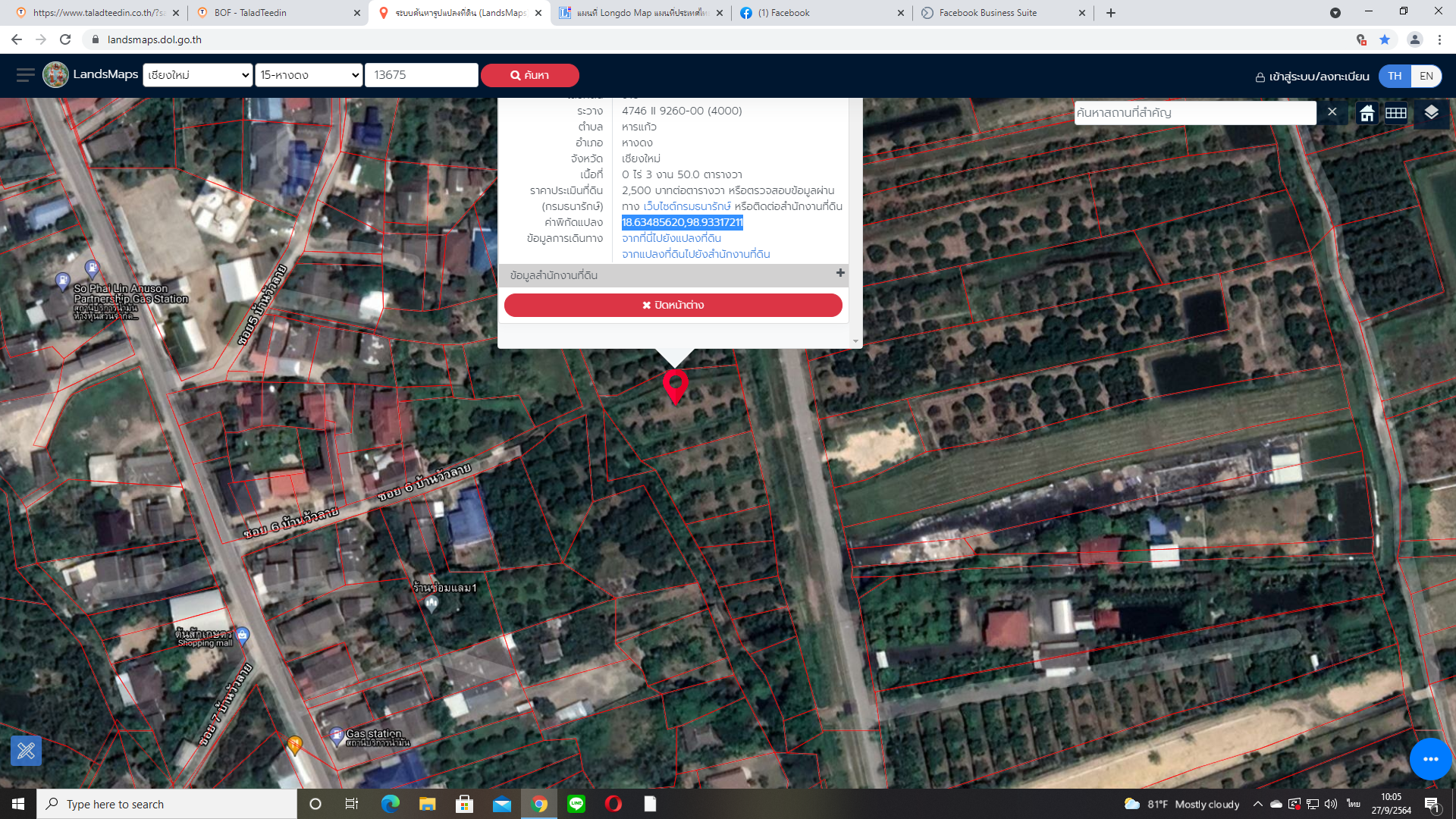
Task: Click the orange restaurant map pin
Action: tap(294, 745)
